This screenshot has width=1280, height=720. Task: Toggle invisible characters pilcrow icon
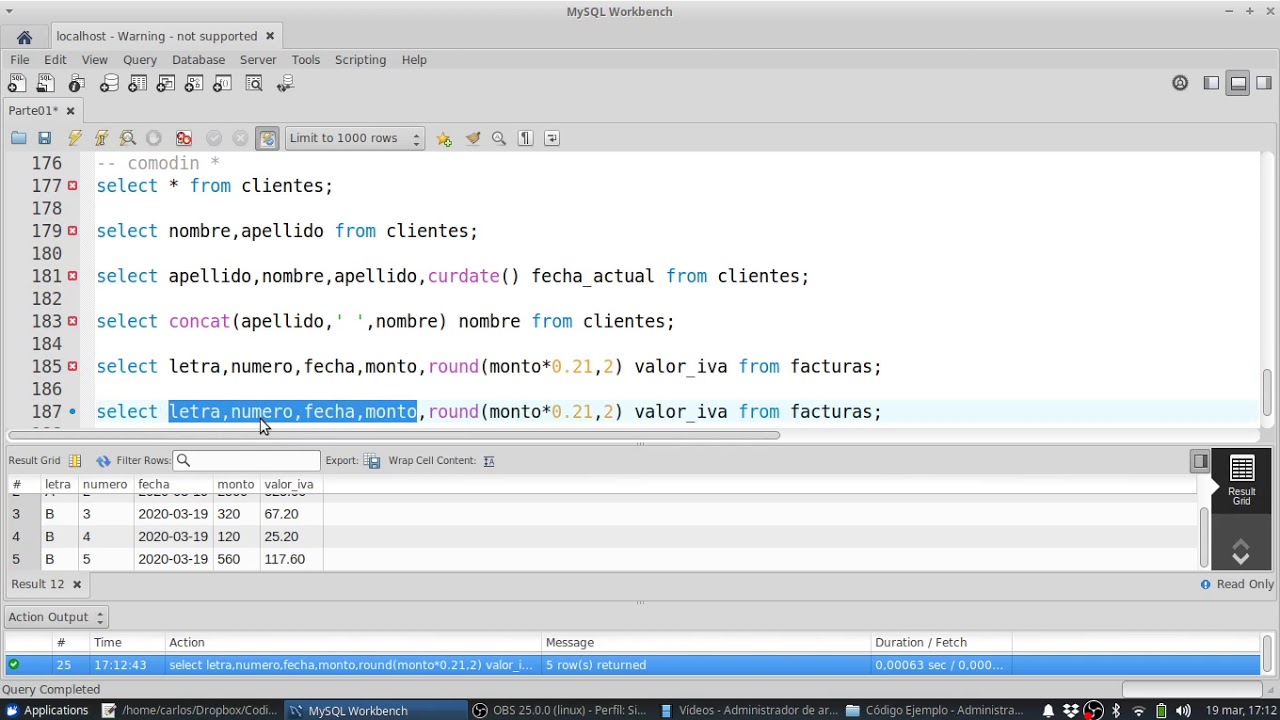click(525, 139)
